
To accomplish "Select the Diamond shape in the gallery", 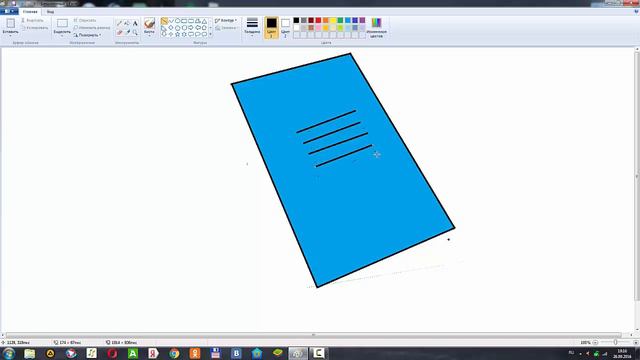I will [171, 28].
